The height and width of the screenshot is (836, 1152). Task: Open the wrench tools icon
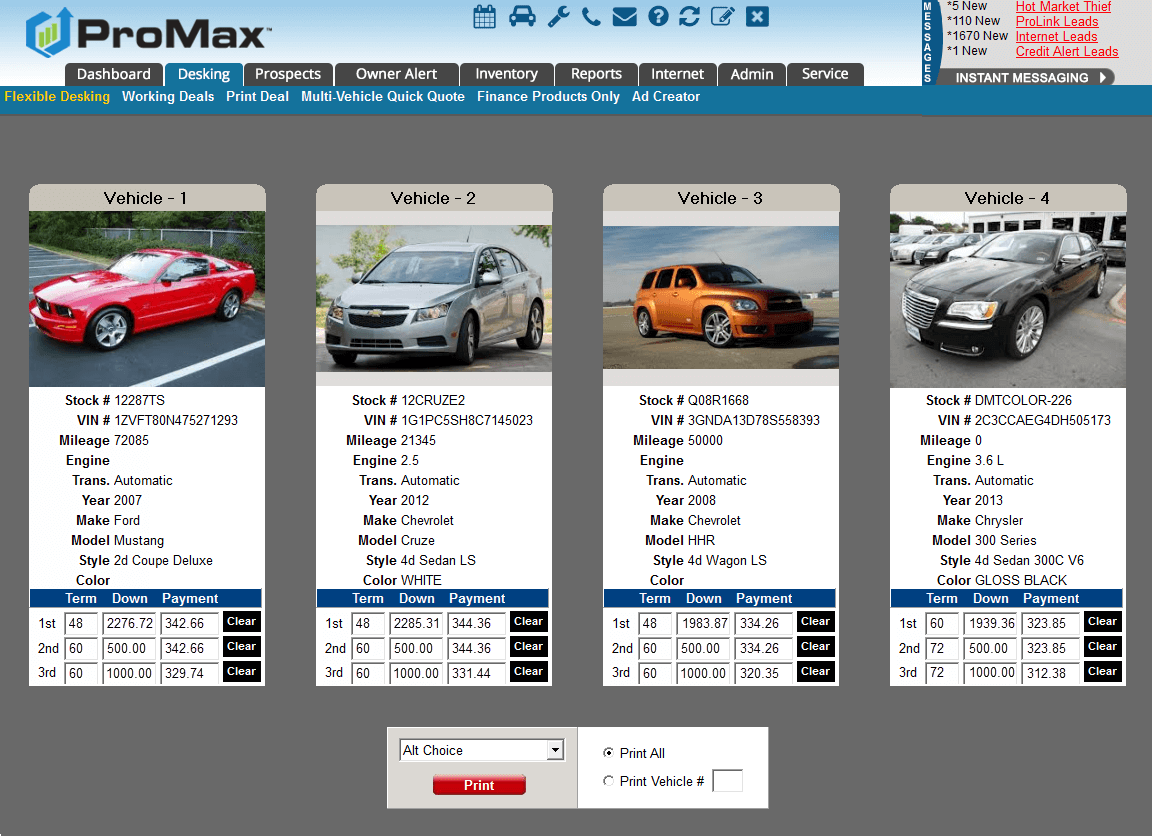point(558,16)
